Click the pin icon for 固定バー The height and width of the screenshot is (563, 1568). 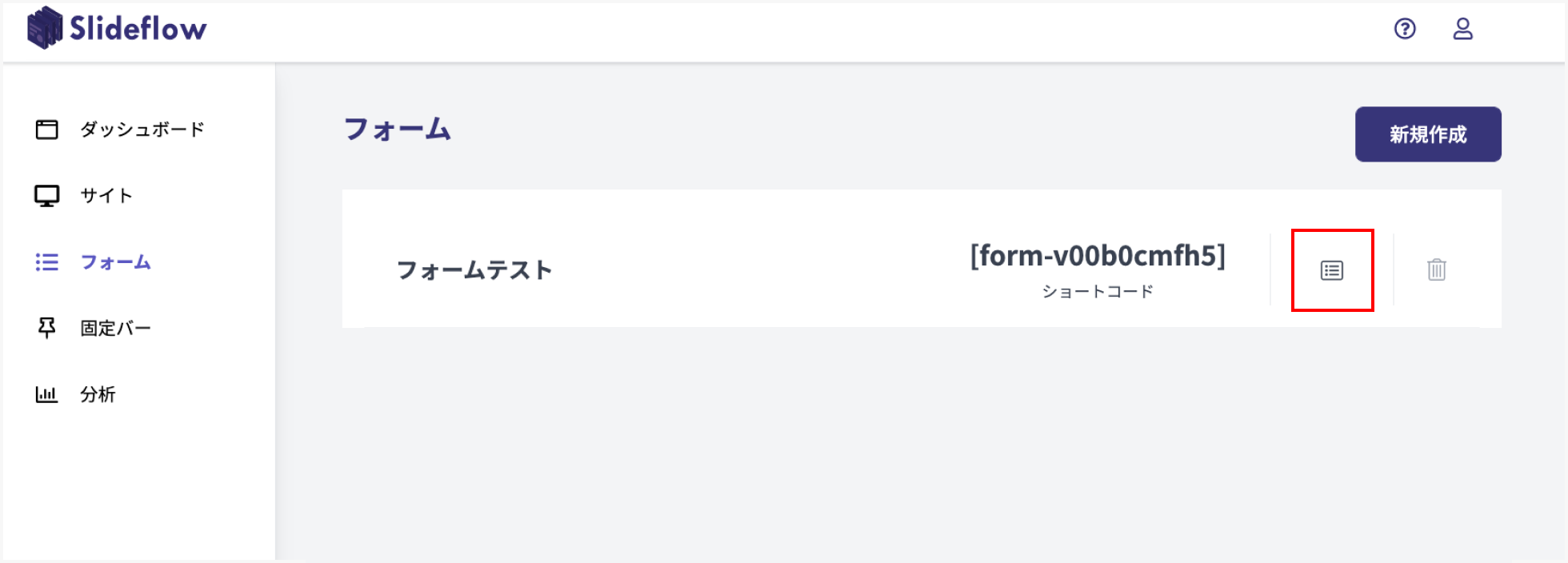(x=47, y=328)
